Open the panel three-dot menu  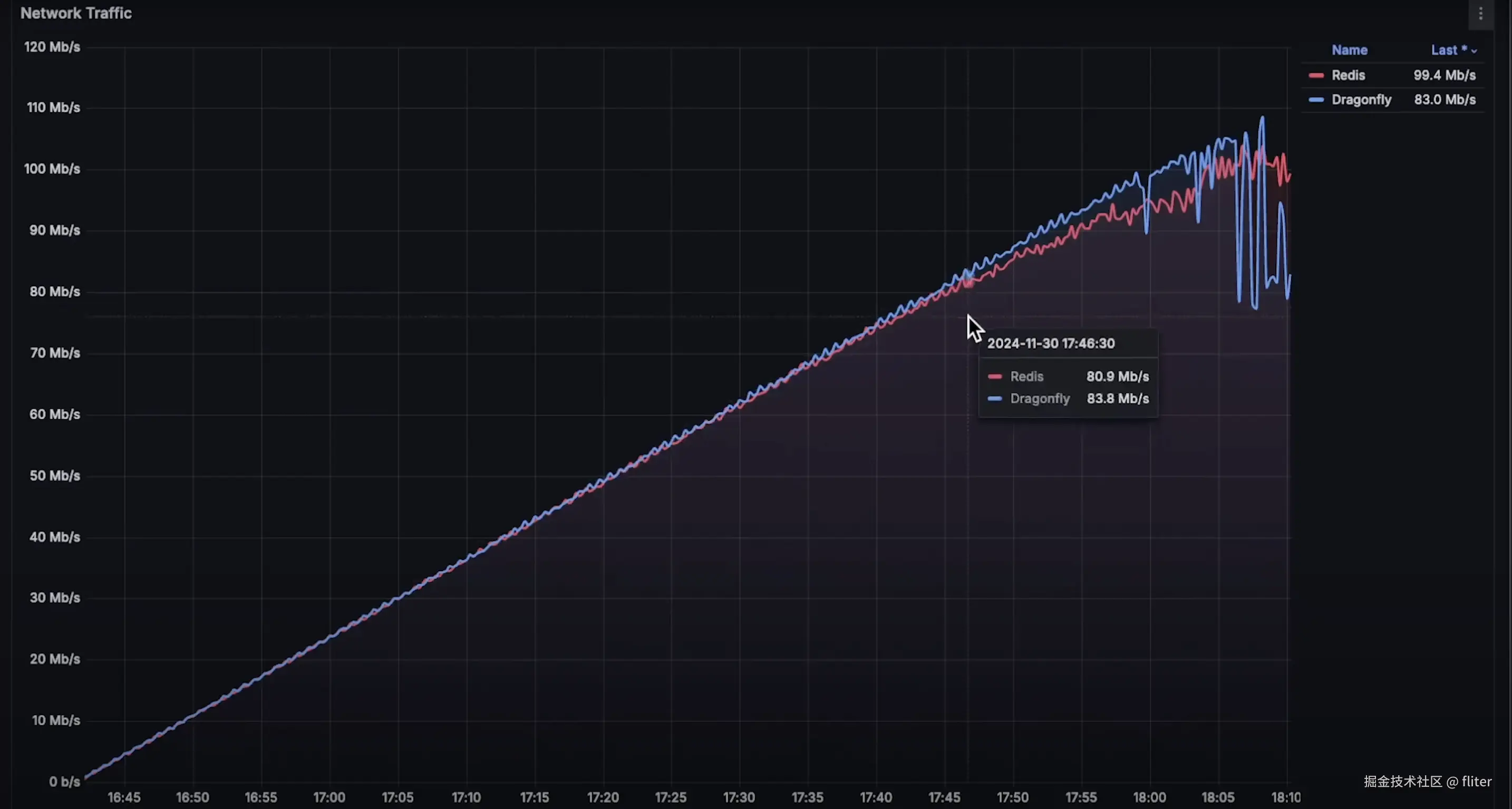[1480, 14]
